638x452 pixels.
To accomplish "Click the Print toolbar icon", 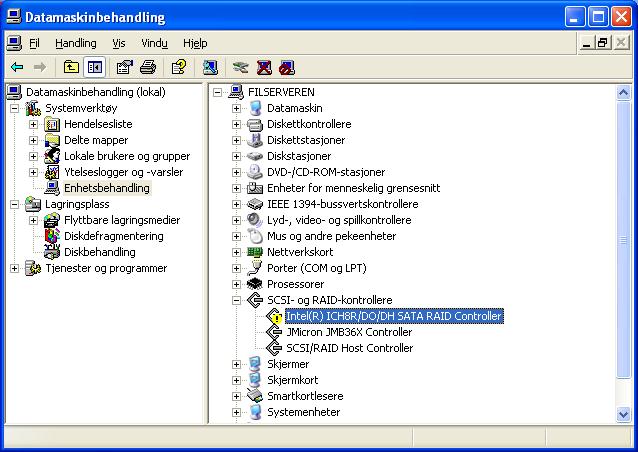I will pos(148,67).
